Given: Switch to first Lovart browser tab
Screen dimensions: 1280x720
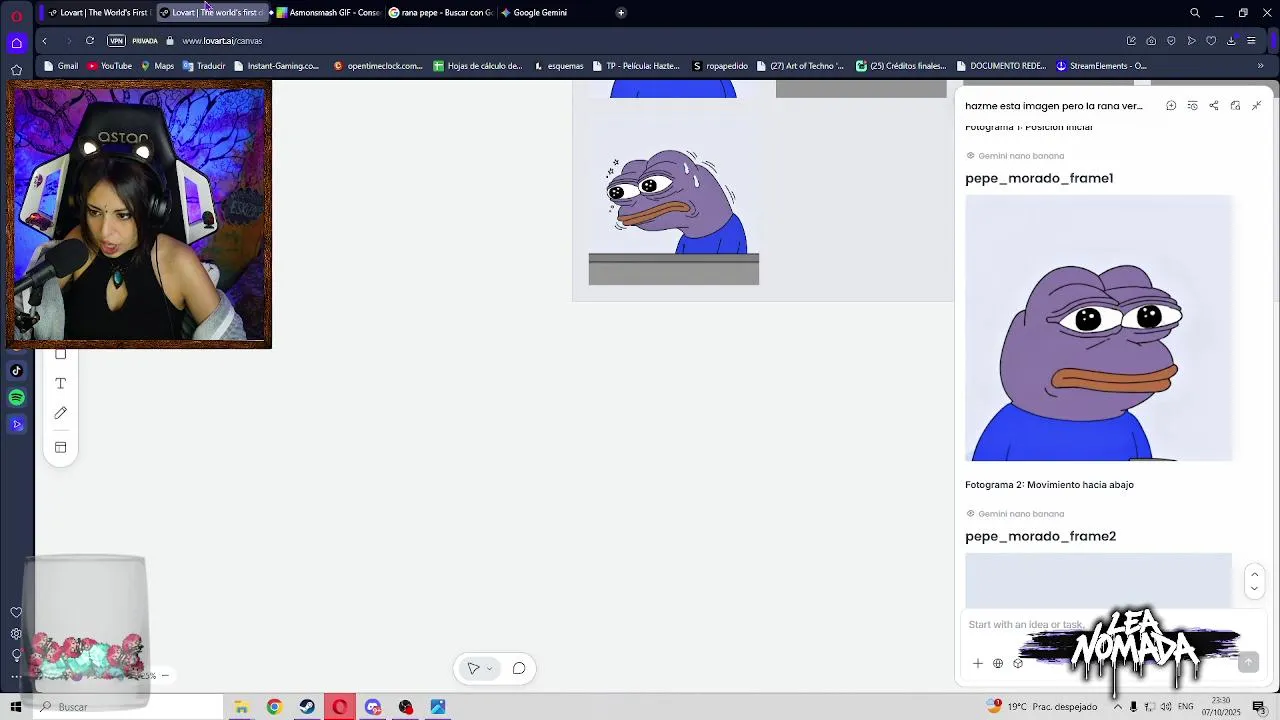Looking at the screenshot, I should point(97,13).
